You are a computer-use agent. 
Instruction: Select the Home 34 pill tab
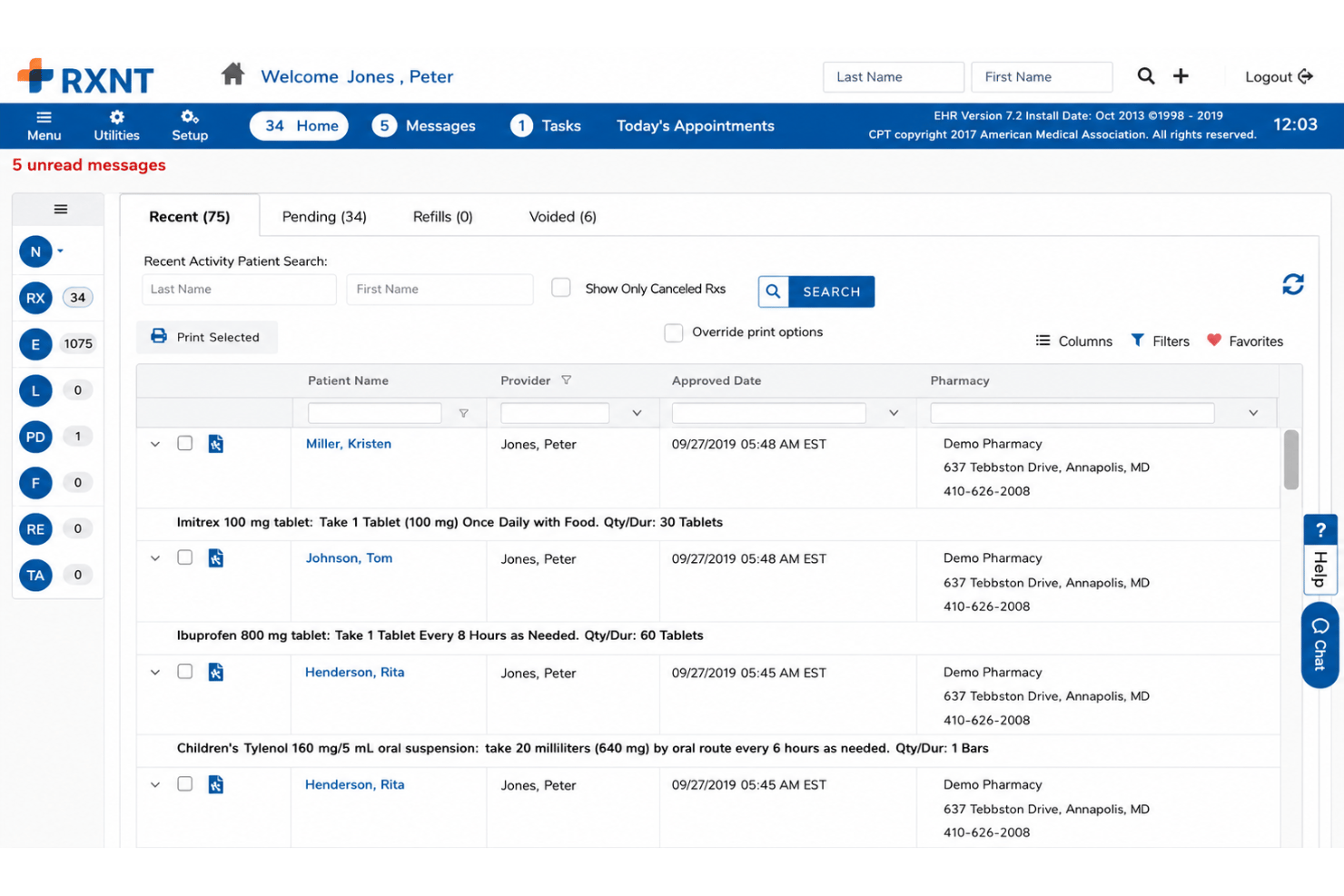(x=299, y=126)
